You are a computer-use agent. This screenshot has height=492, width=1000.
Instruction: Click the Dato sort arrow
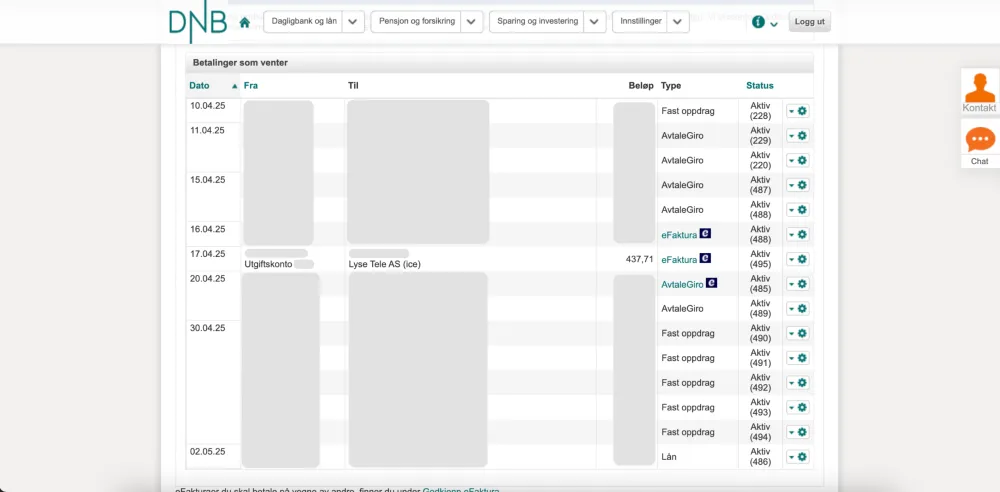pos(235,86)
